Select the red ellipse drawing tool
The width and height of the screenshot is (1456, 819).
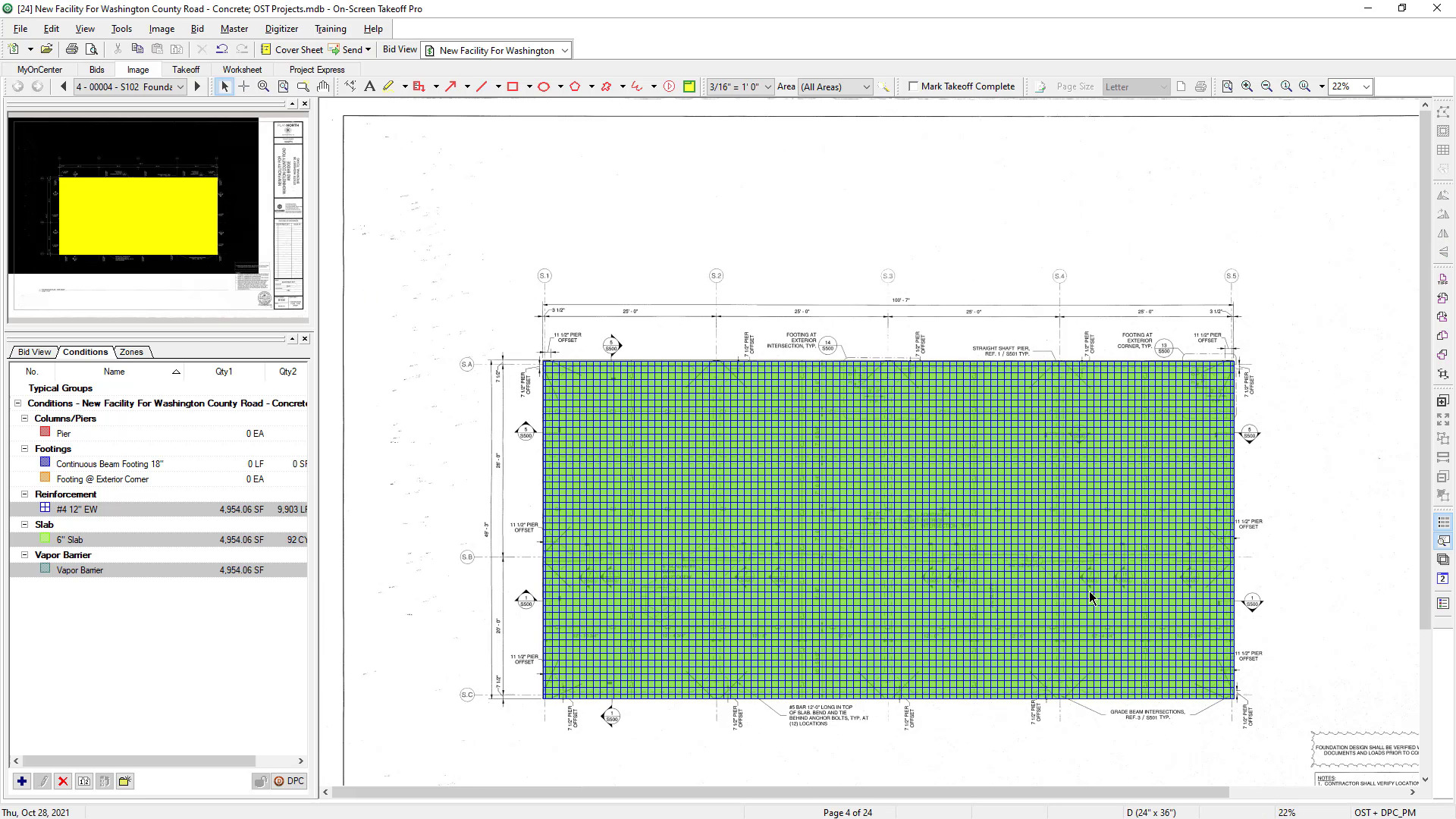pos(544,86)
